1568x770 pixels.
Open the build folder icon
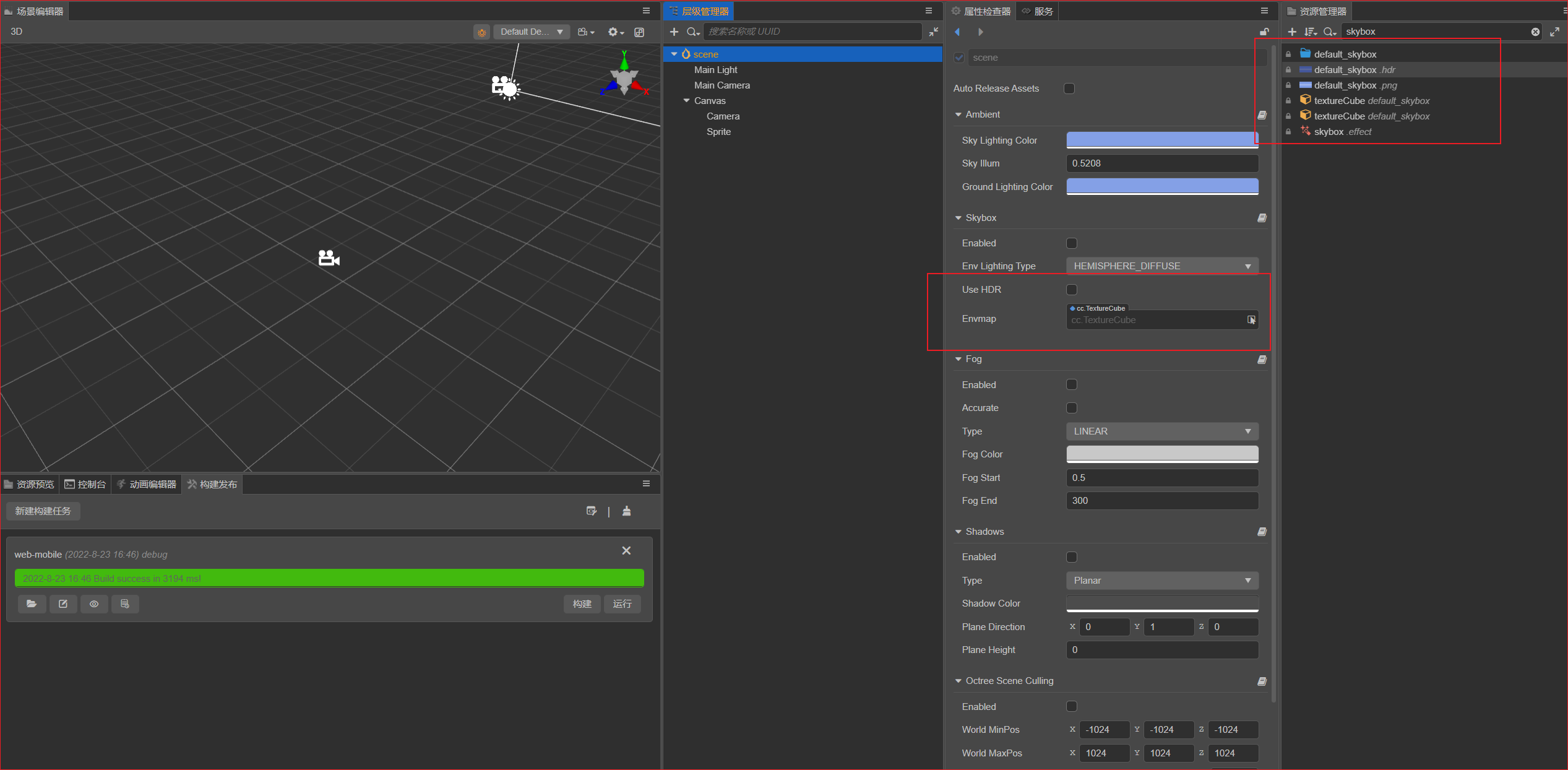[32, 603]
